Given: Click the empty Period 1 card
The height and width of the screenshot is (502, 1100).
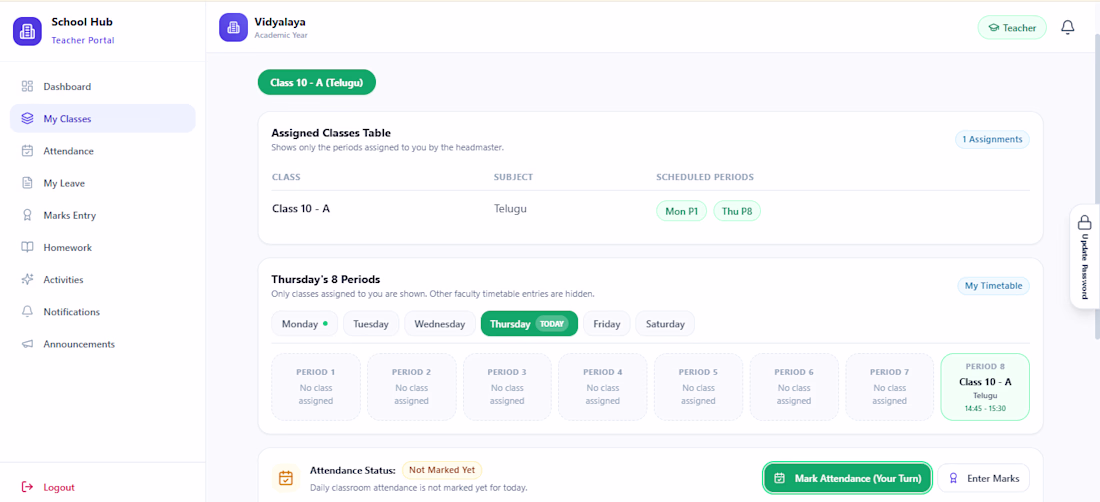Looking at the screenshot, I should point(316,387).
